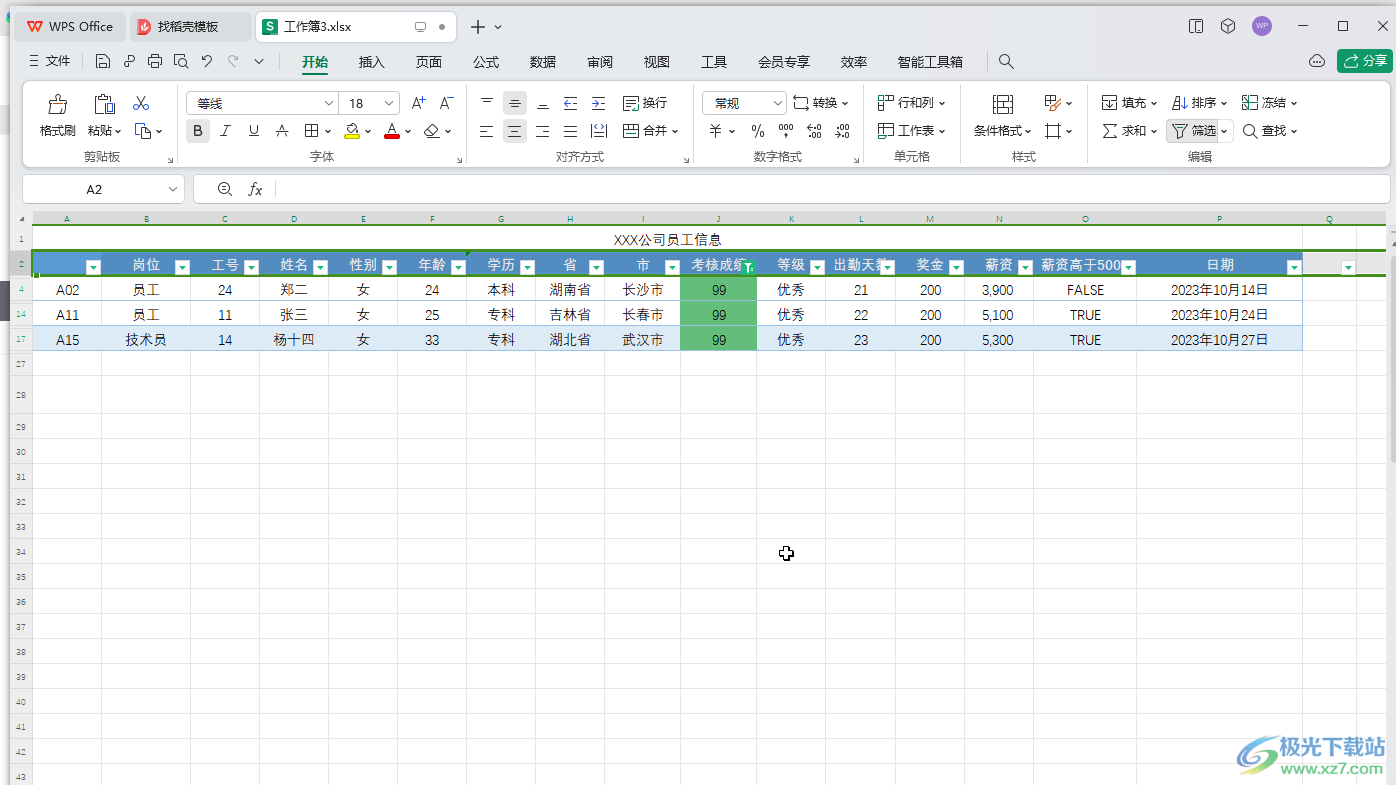Viewport: 1396px width, 785px height.
Task: Open the font name dropdown 等线
Action: (329, 103)
